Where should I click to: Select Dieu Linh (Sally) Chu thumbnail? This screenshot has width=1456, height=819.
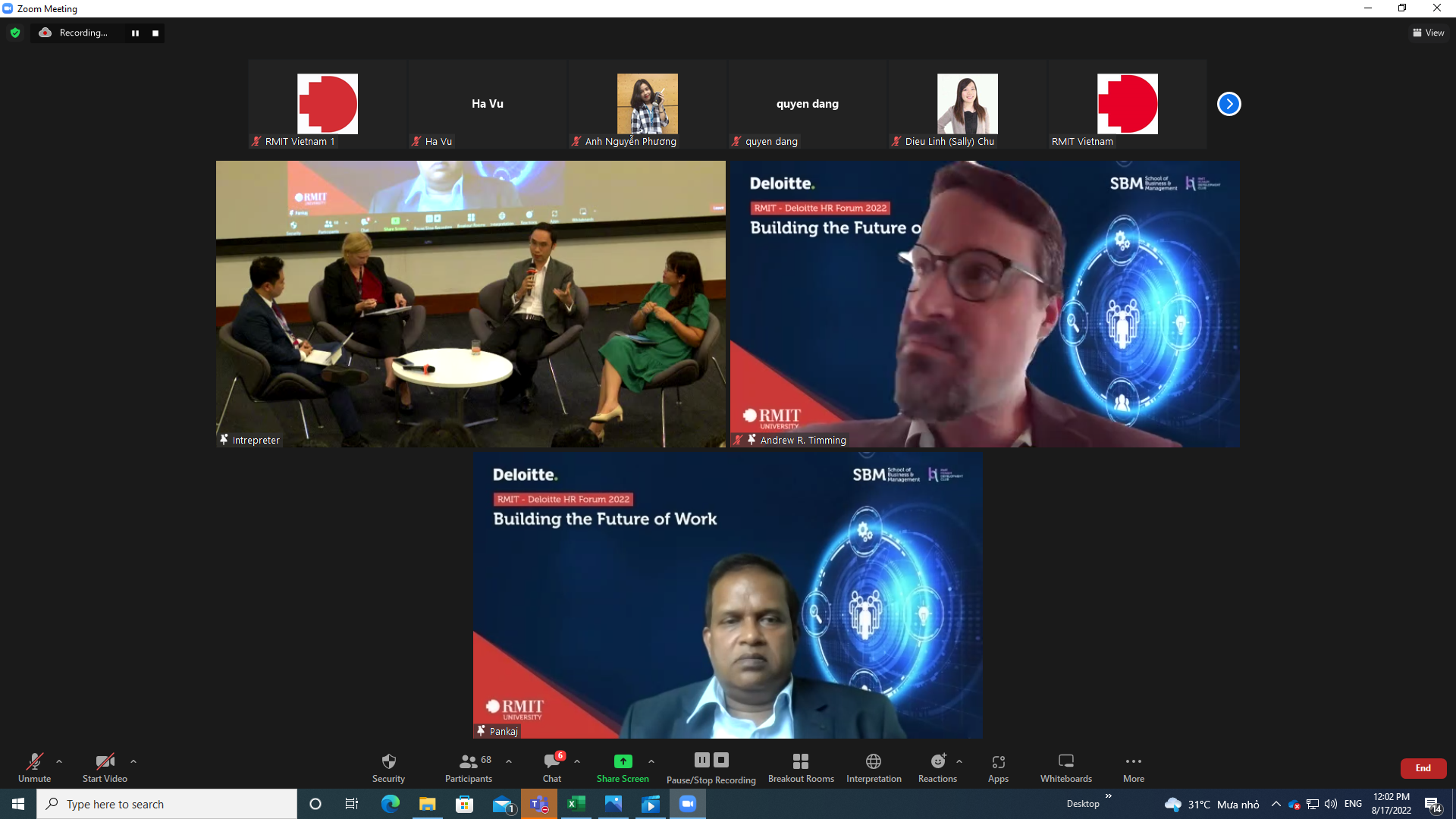(968, 104)
